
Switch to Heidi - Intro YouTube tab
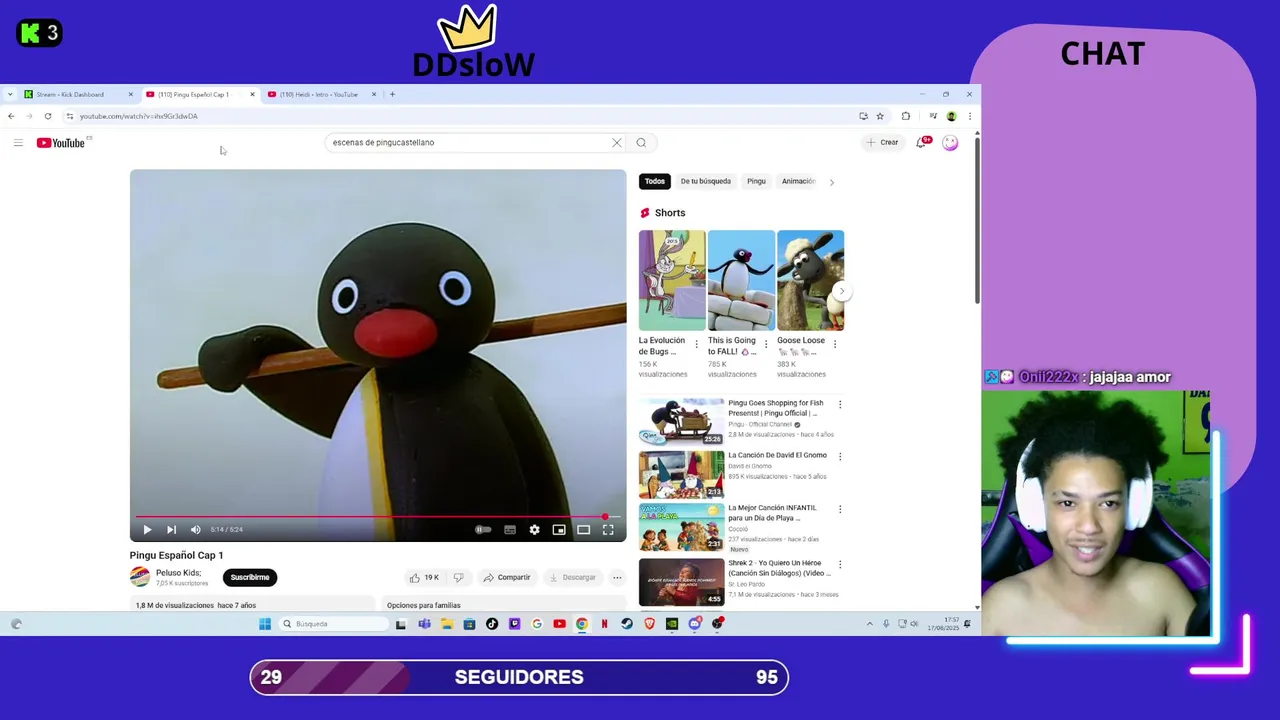point(323,94)
